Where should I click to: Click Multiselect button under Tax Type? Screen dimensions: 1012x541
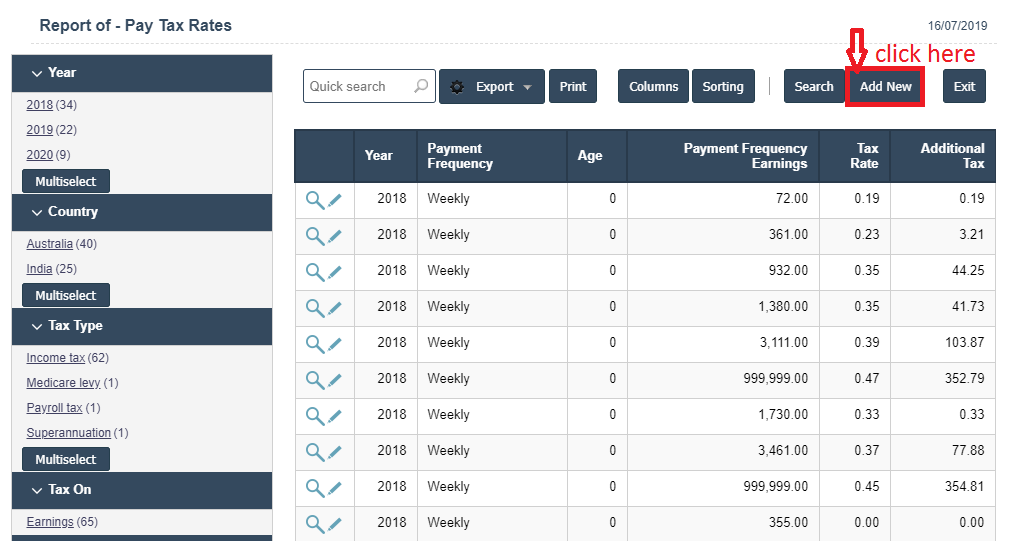[x=66, y=460]
